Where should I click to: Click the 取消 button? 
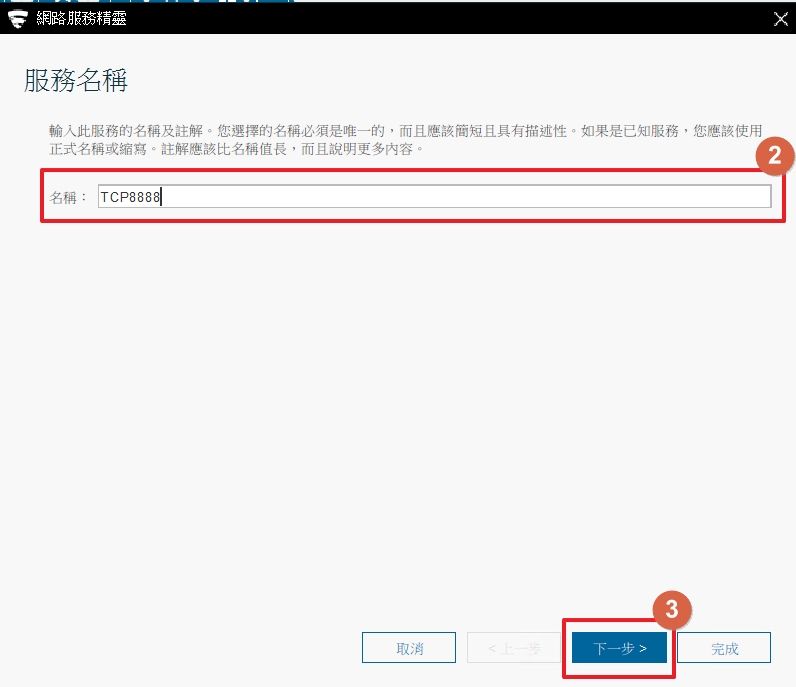[x=409, y=648]
